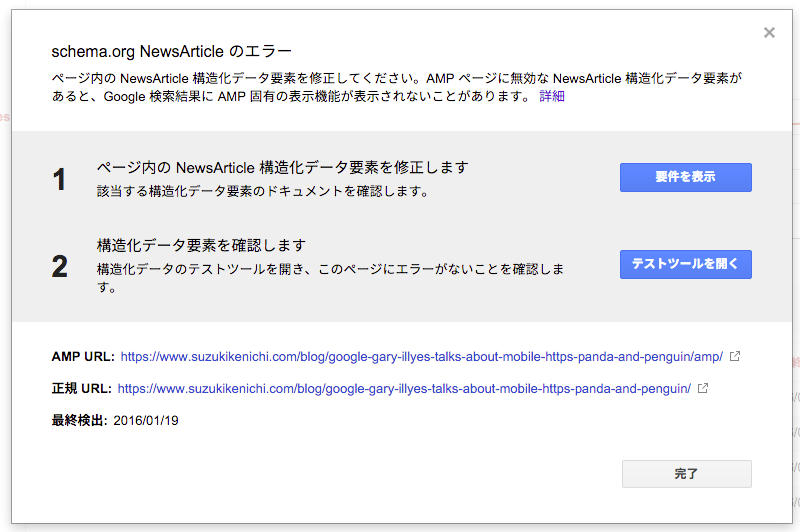Click external-link icon beside 正規 URL

click(703, 388)
